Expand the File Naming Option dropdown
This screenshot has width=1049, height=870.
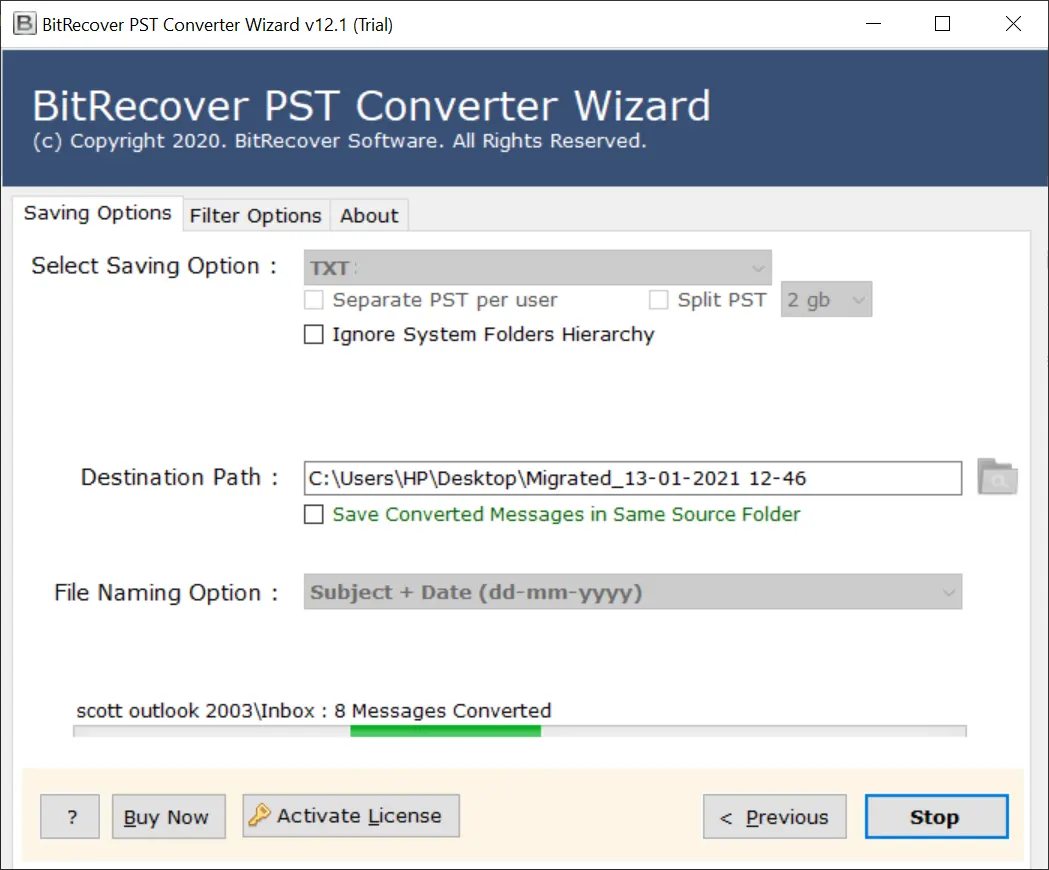click(x=632, y=592)
